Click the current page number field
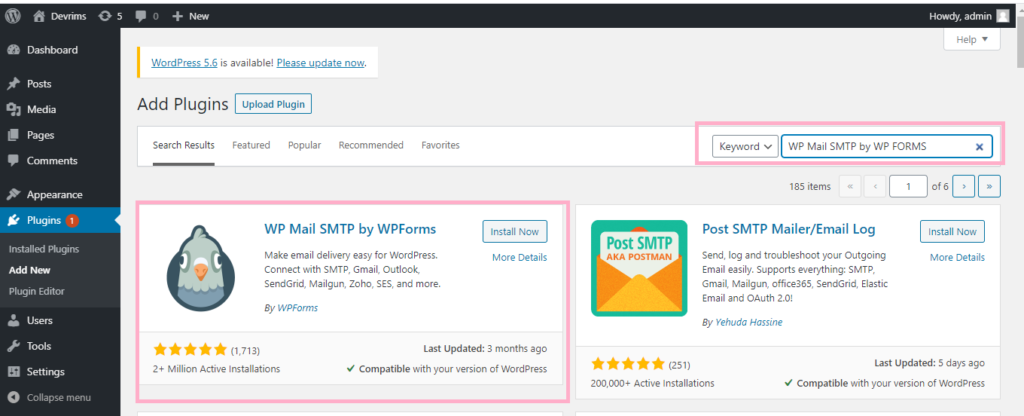The height and width of the screenshot is (416, 1024). coord(908,186)
